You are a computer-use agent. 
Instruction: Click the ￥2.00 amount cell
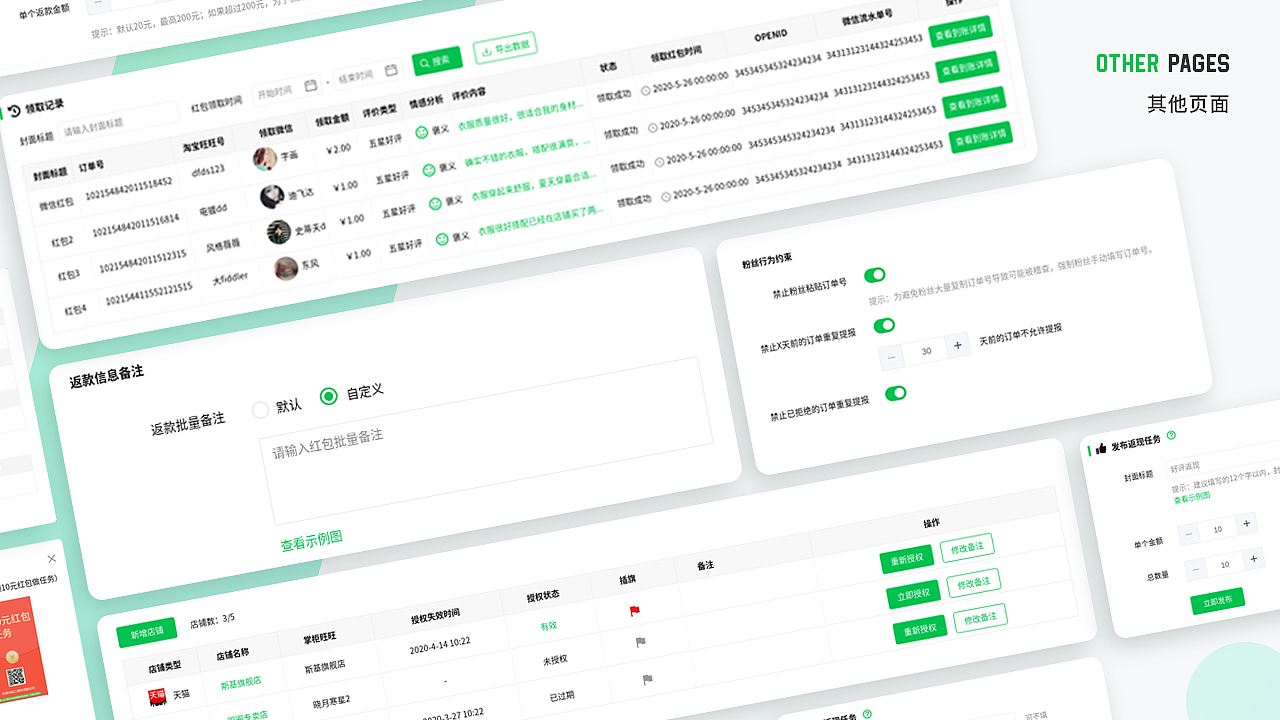click(x=338, y=149)
